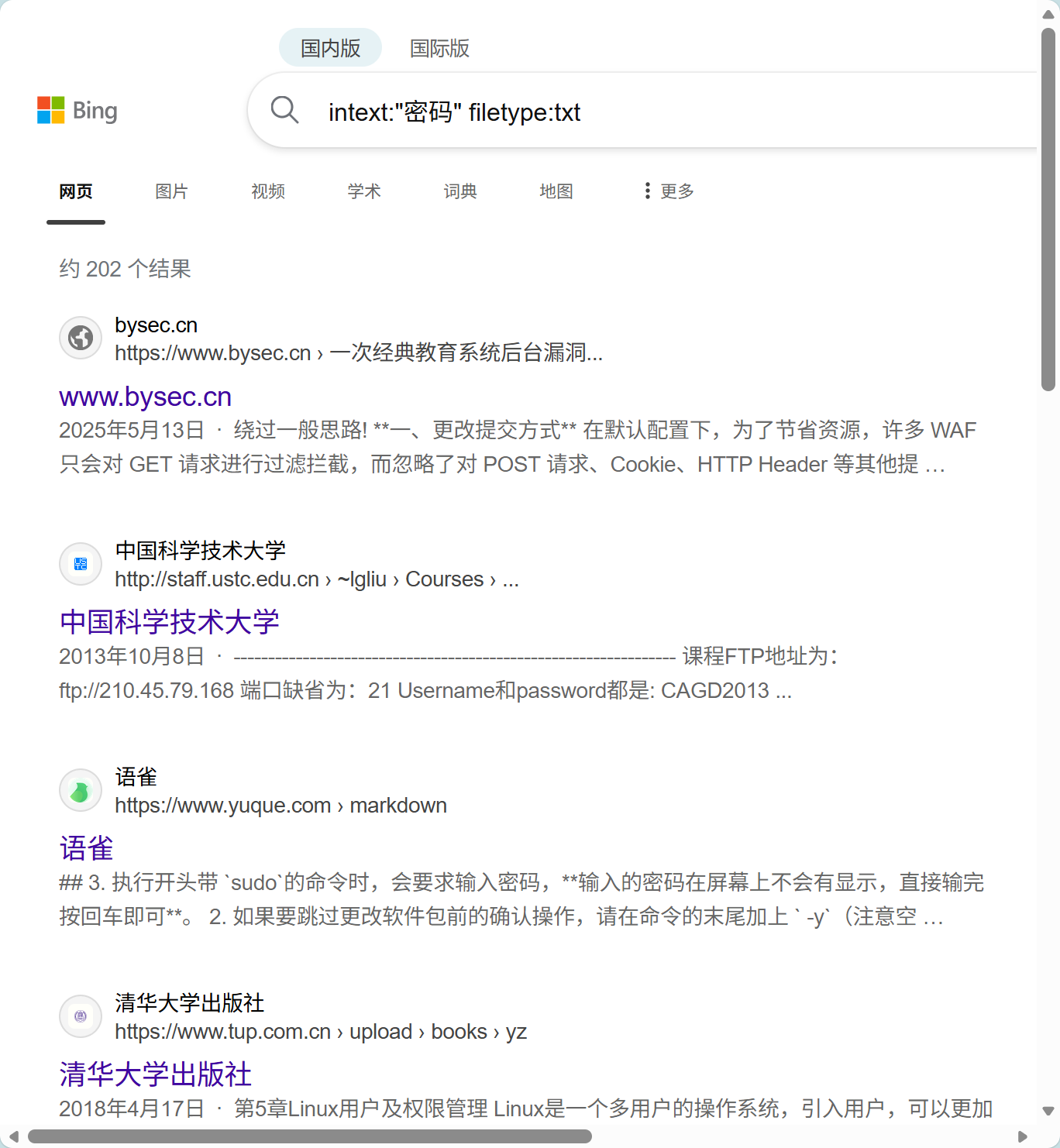Select the 学术 tab
The width and height of the screenshot is (1060, 1148).
364,191
